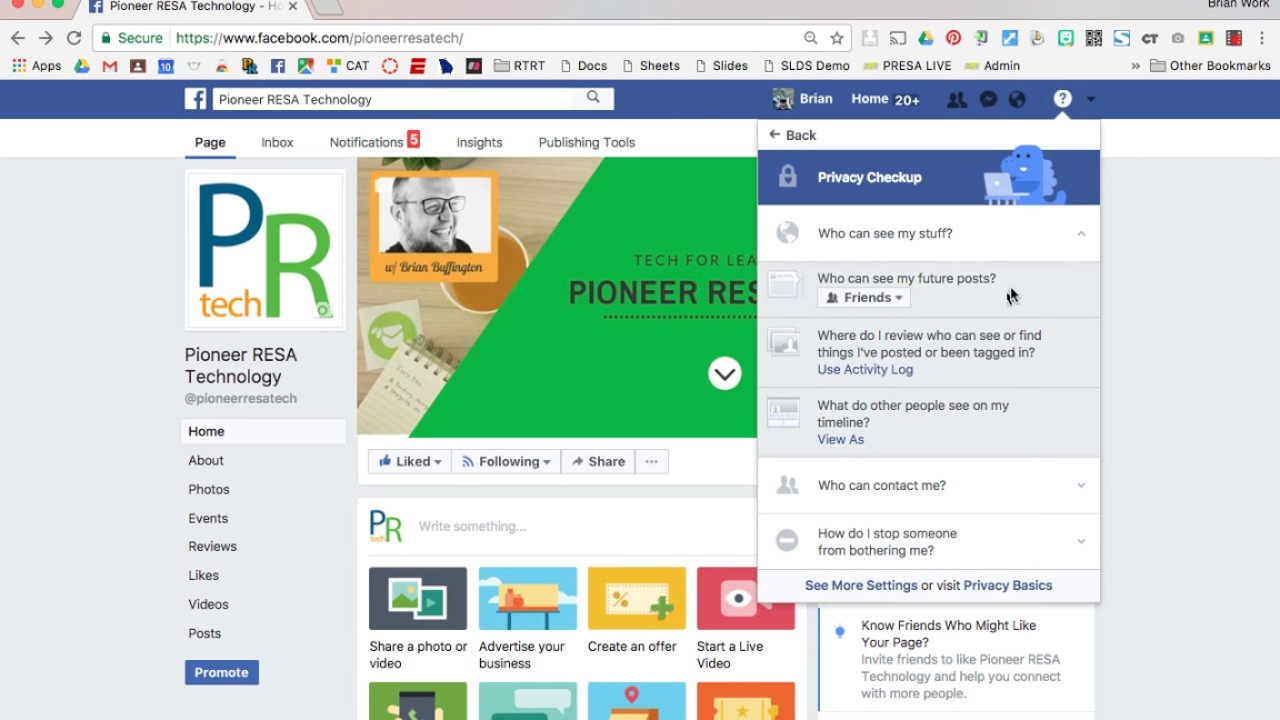Open the Use Activity Log link

(865, 369)
